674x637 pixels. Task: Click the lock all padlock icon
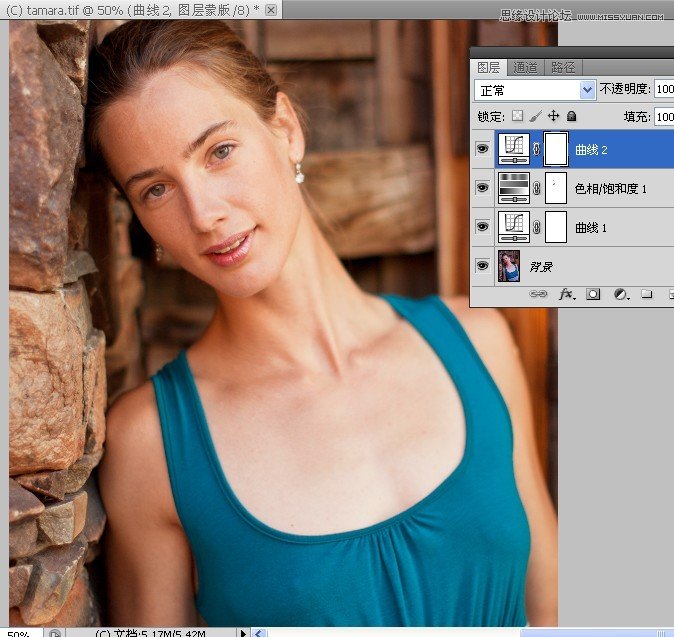click(572, 117)
